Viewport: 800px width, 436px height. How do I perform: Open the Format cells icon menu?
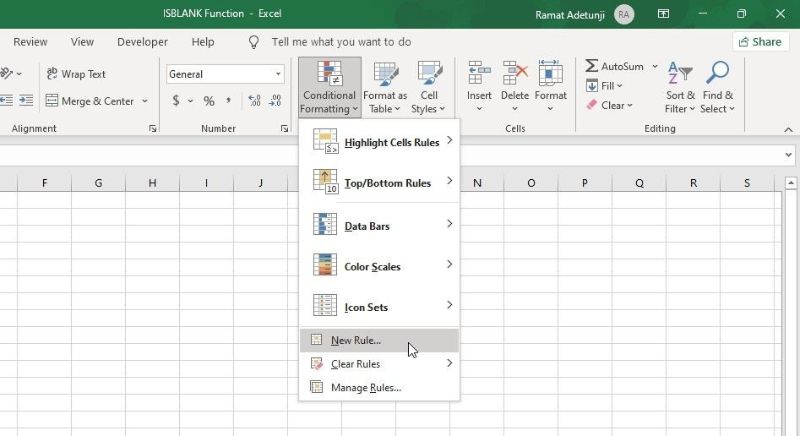click(x=550, y=75)
